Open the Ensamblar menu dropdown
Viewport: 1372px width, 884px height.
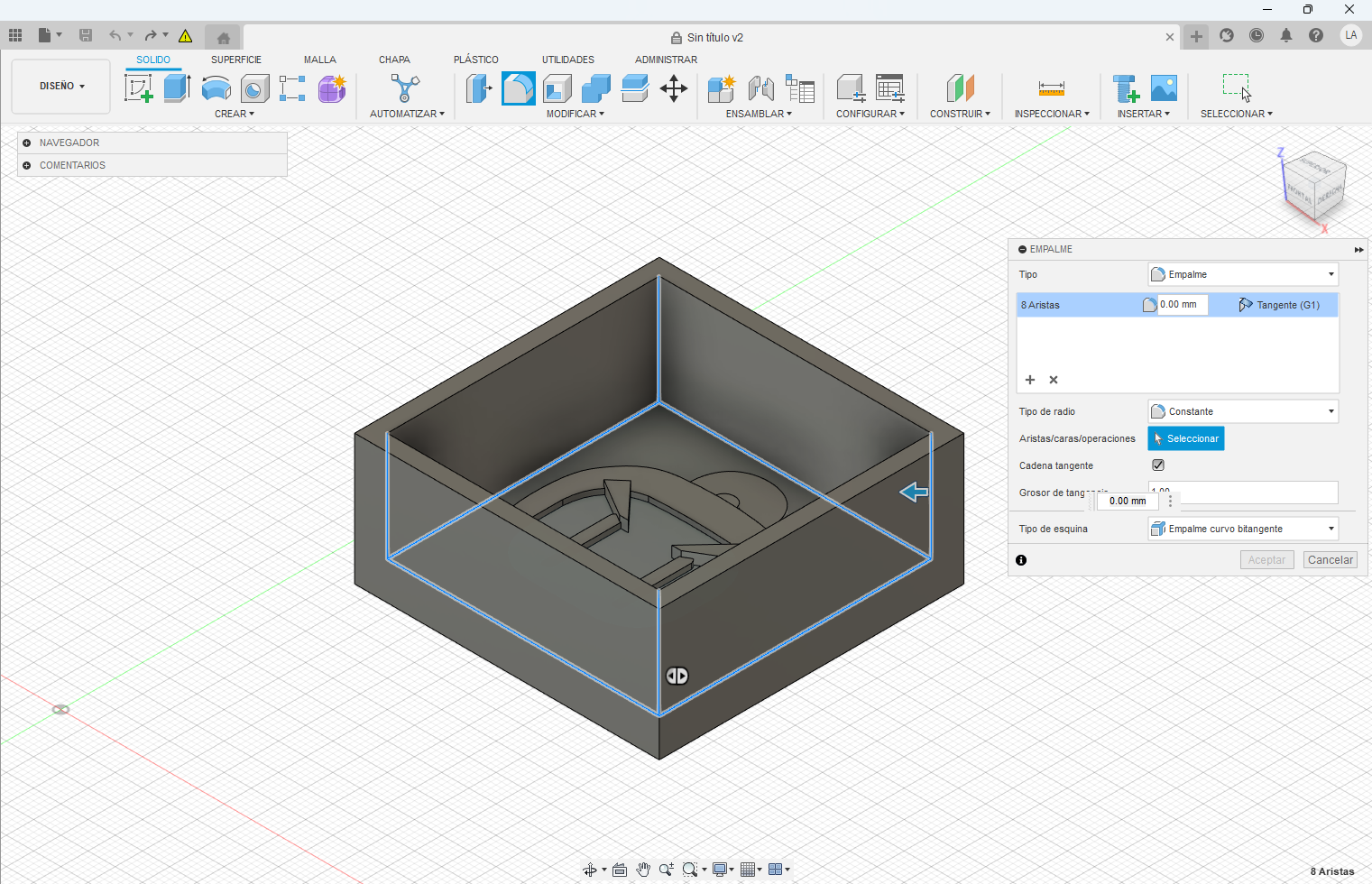pos(759,114)
